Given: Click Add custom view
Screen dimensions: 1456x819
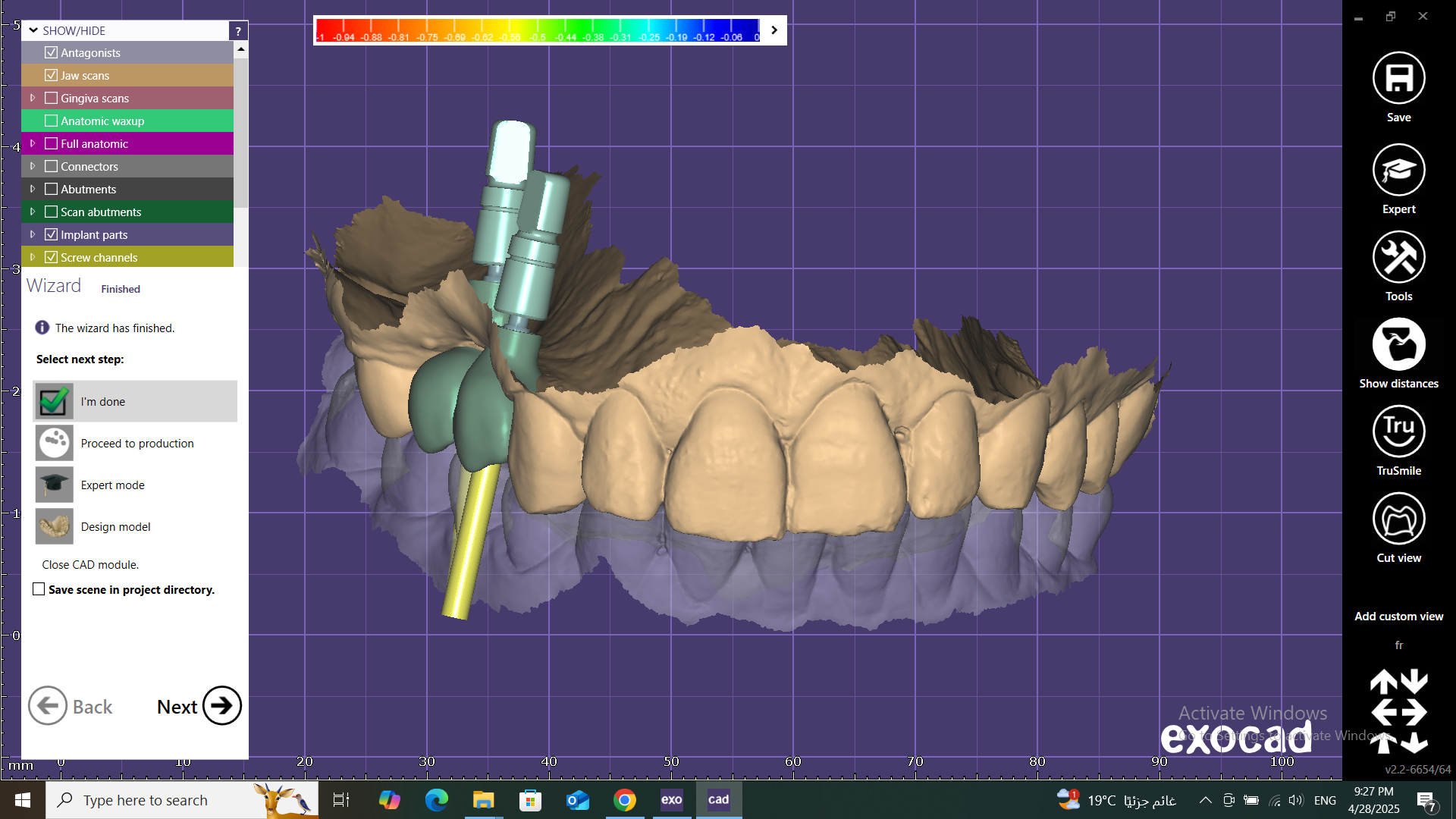Looking at the screenshot, I should 1398,617.
